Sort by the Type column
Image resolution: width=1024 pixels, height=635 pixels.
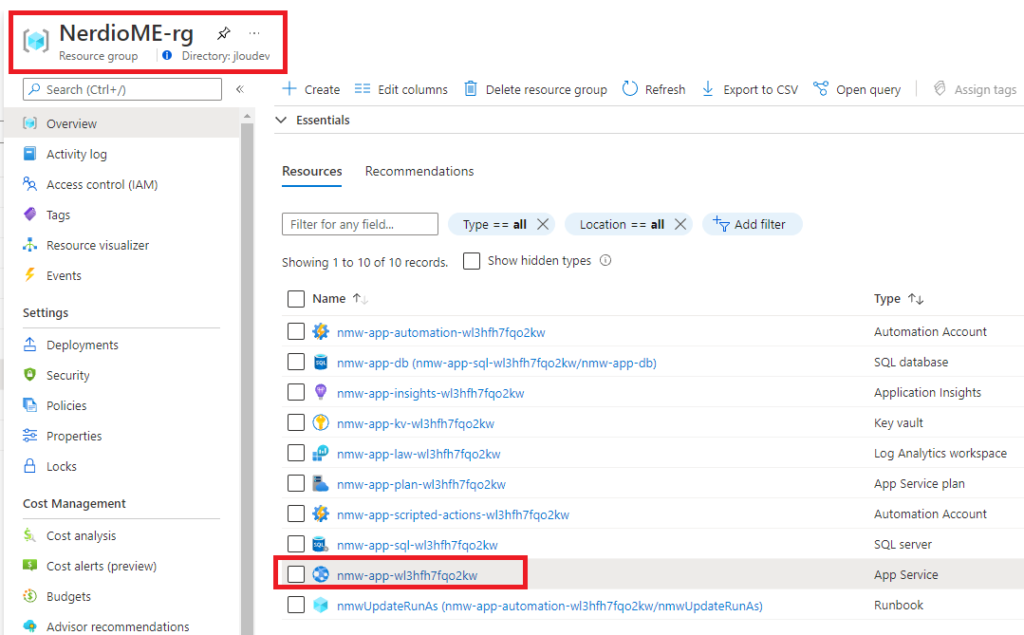pos(899,299)
